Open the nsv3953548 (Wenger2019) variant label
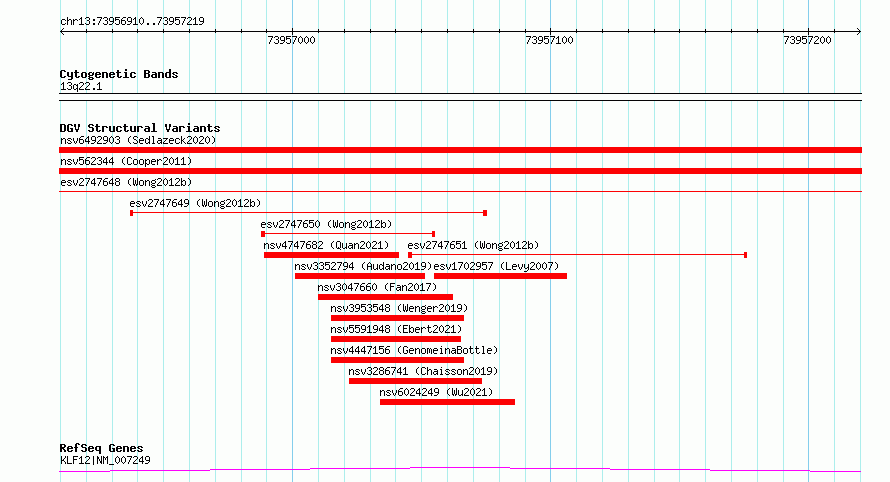The image size is (890, 482). point(399,308)
